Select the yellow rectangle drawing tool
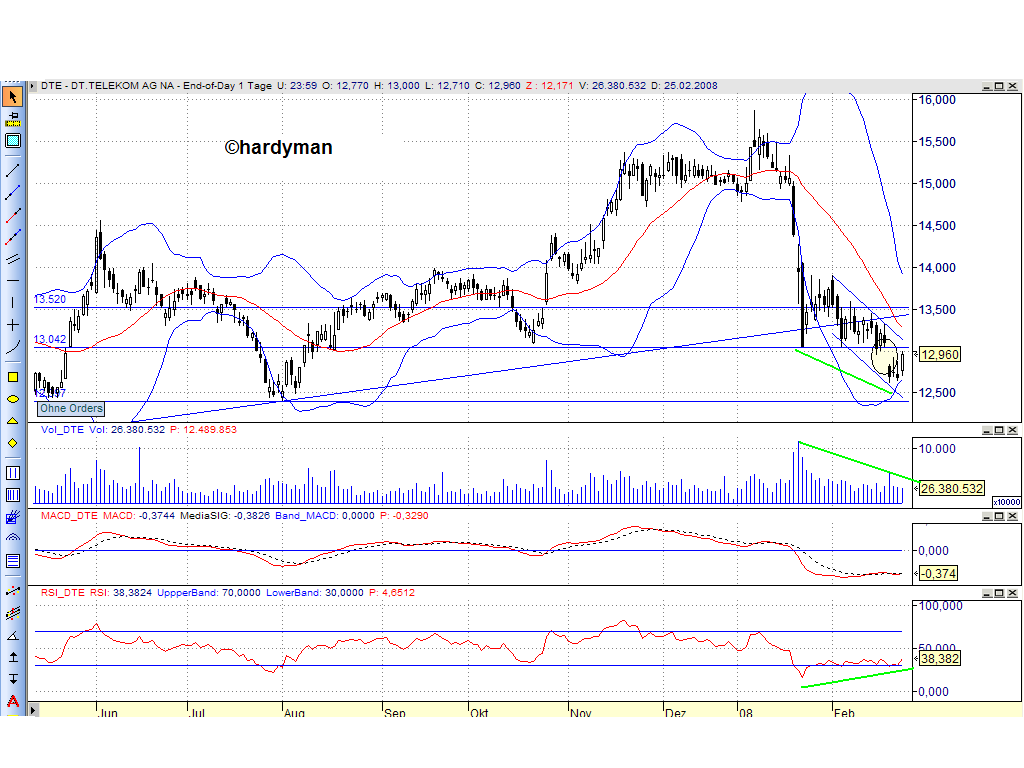 pyautogui.click(x=14, y=377)
